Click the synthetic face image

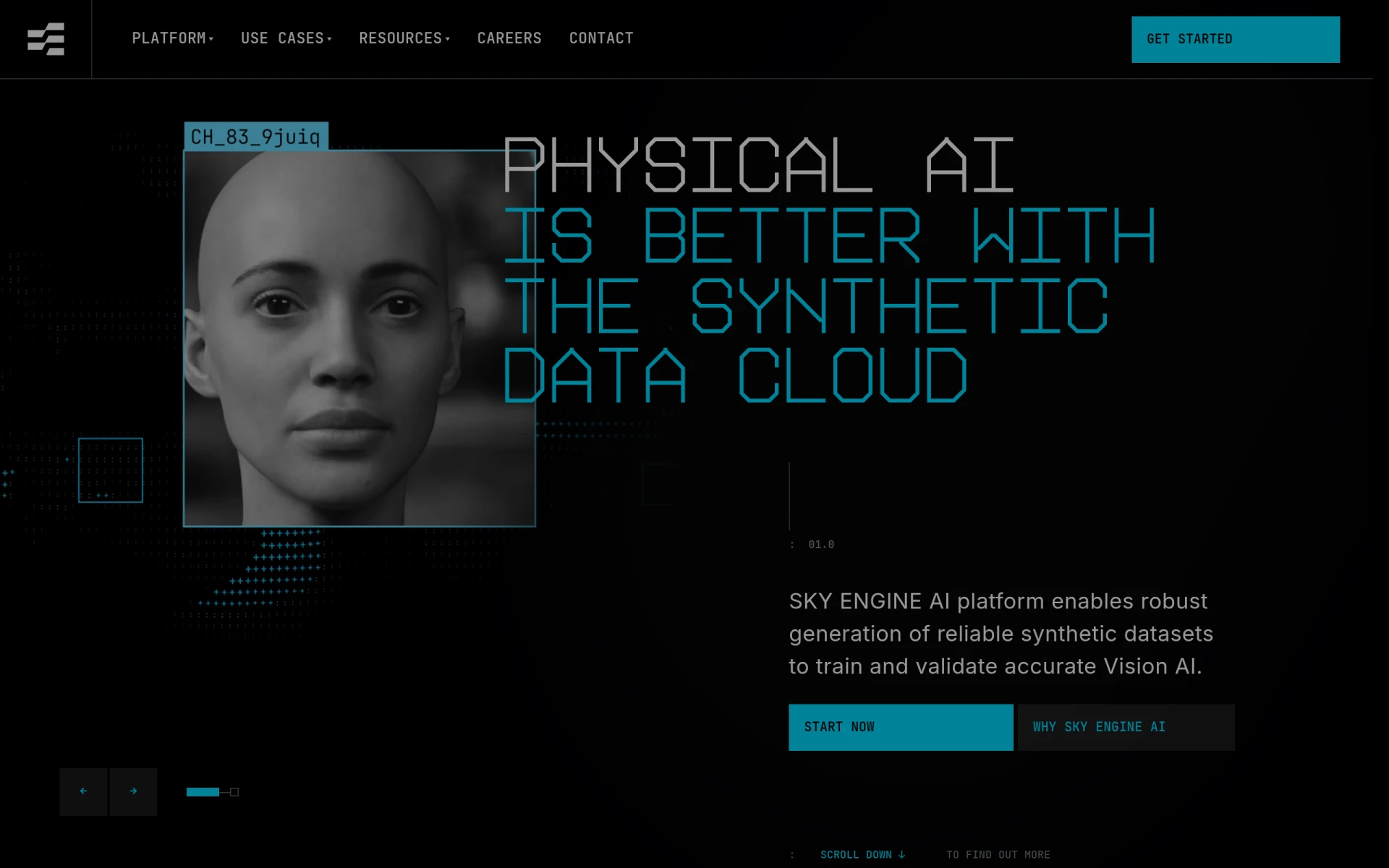[360, 338]
